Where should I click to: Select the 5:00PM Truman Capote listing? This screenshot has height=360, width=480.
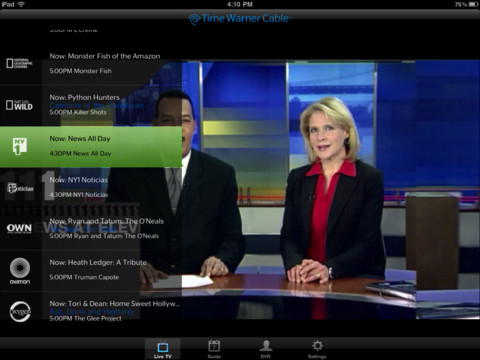click(84, 277)
